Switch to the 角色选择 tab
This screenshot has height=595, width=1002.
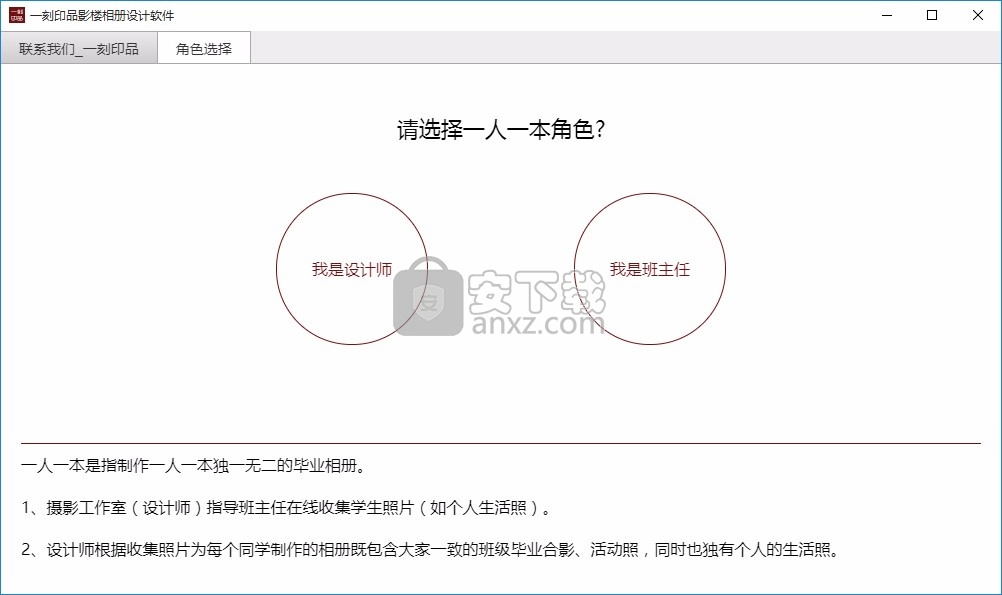coord(204,48)
